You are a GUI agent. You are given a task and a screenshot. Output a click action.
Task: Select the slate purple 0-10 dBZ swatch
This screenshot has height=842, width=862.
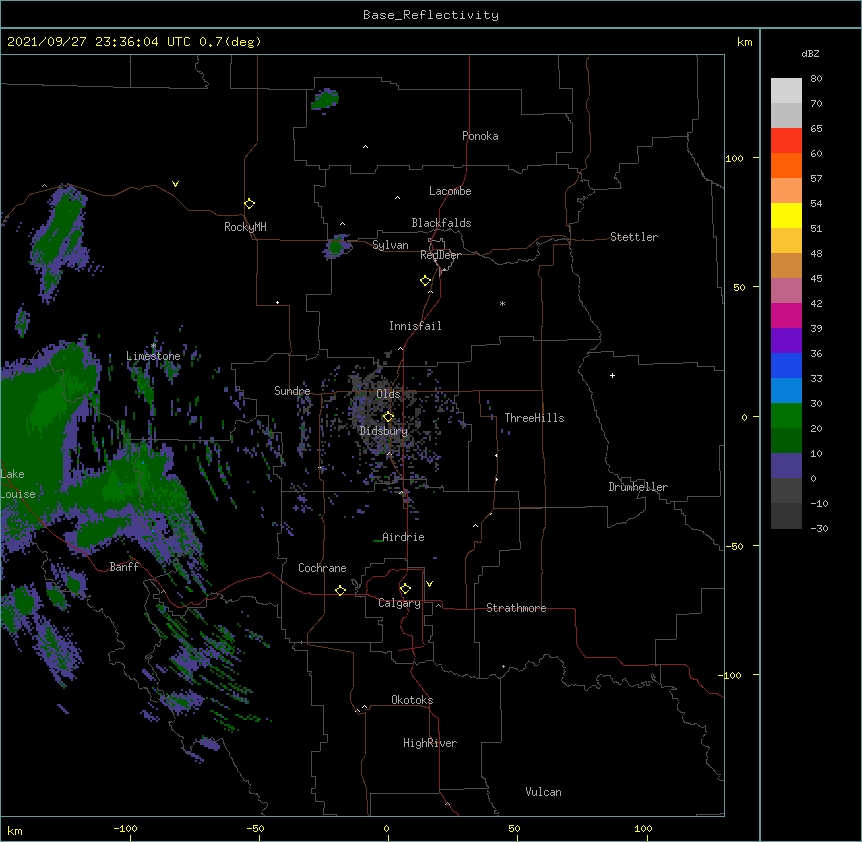786,466
